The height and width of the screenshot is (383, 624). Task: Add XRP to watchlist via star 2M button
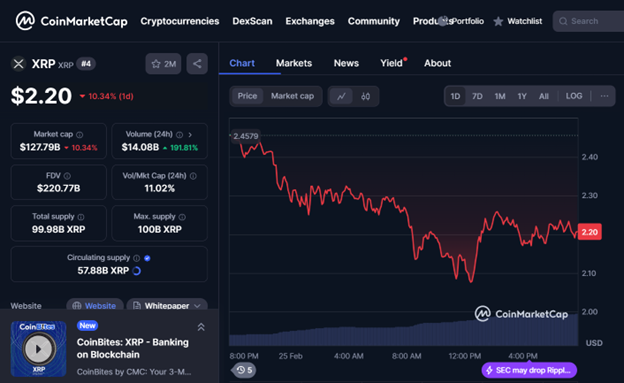(x=164, y=64)
